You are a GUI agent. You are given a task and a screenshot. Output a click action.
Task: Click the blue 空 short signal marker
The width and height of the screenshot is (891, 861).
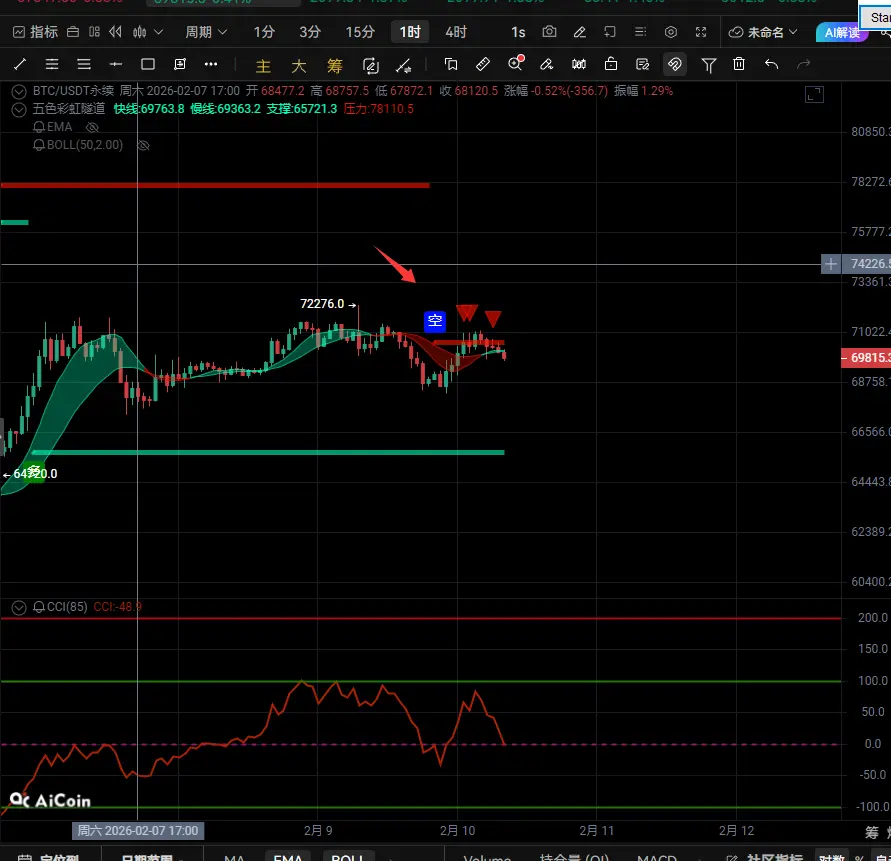click(435, 321)
